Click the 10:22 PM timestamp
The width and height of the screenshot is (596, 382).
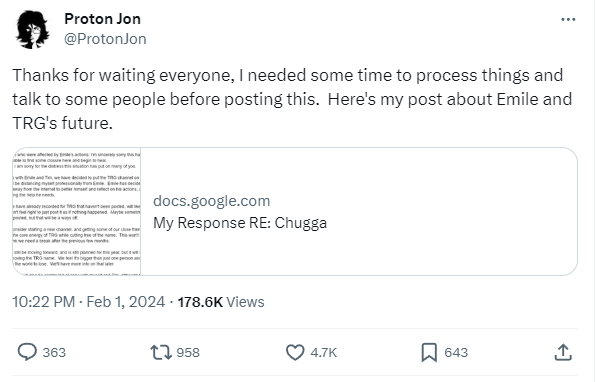(43, 302)
